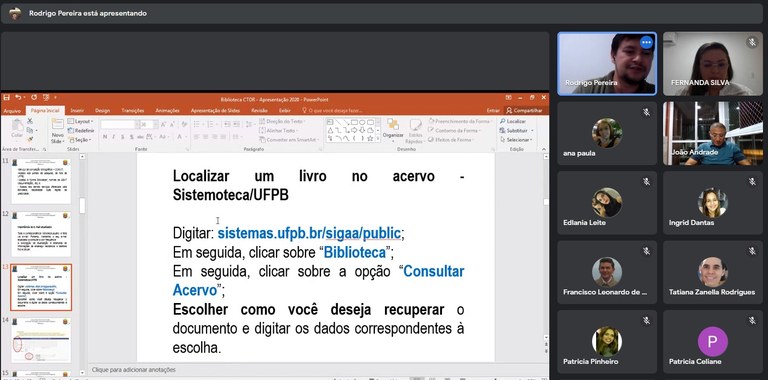
Task: Switch to the Revisão tab
Action: point(259,111)
